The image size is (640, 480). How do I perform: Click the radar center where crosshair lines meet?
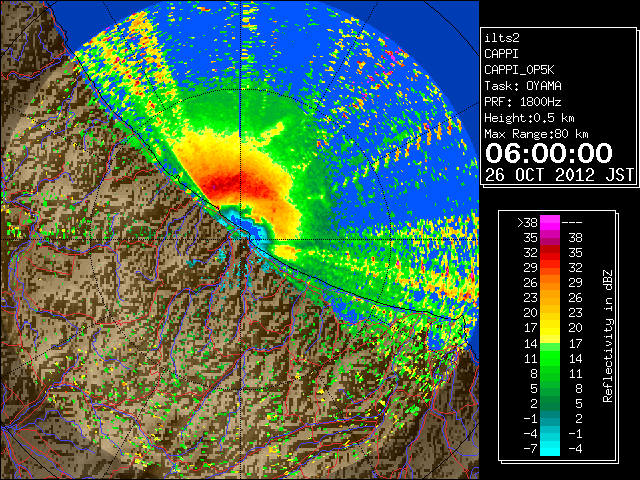(x=241, y=240)
